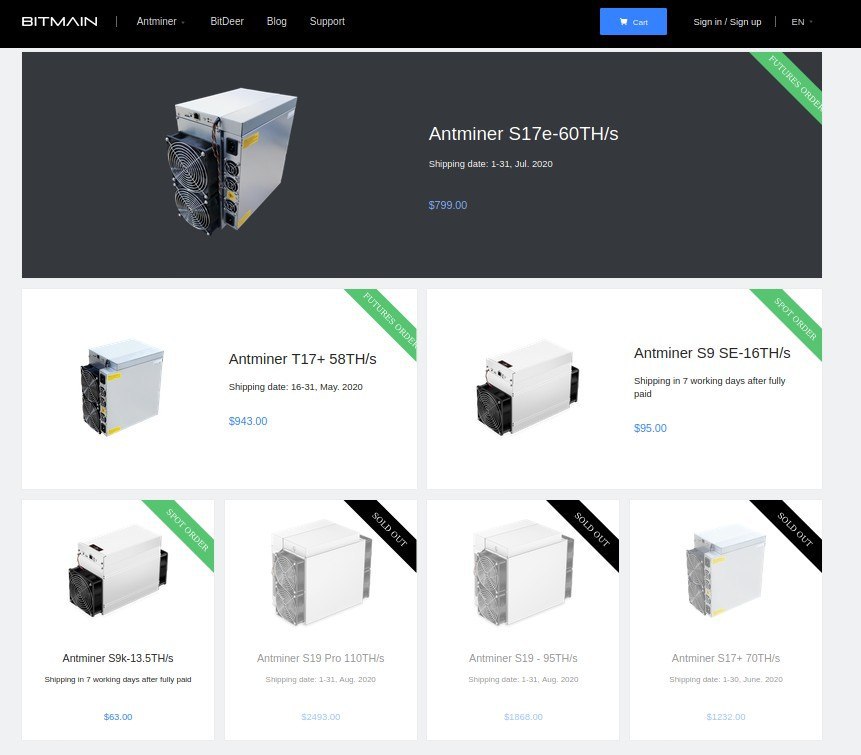861x755 pixels.
Task: Click S9 SE shipping in 7 working days text
Action: [x=709, y=387]
